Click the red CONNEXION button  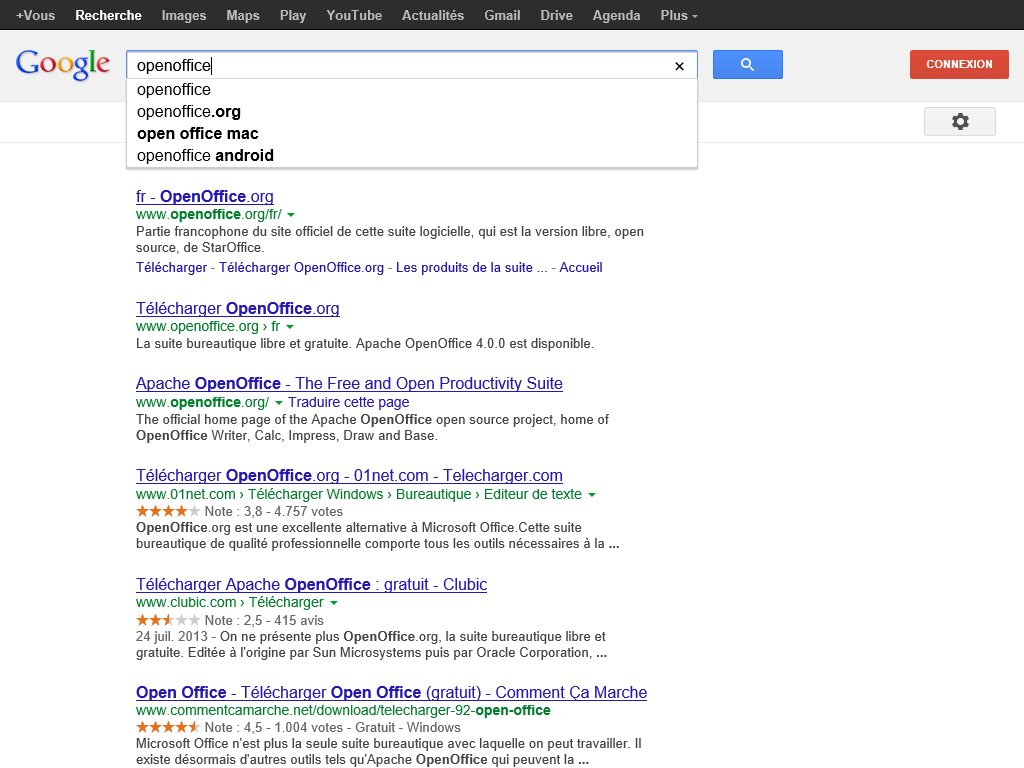pyautogui.click(x=959, y=65)
